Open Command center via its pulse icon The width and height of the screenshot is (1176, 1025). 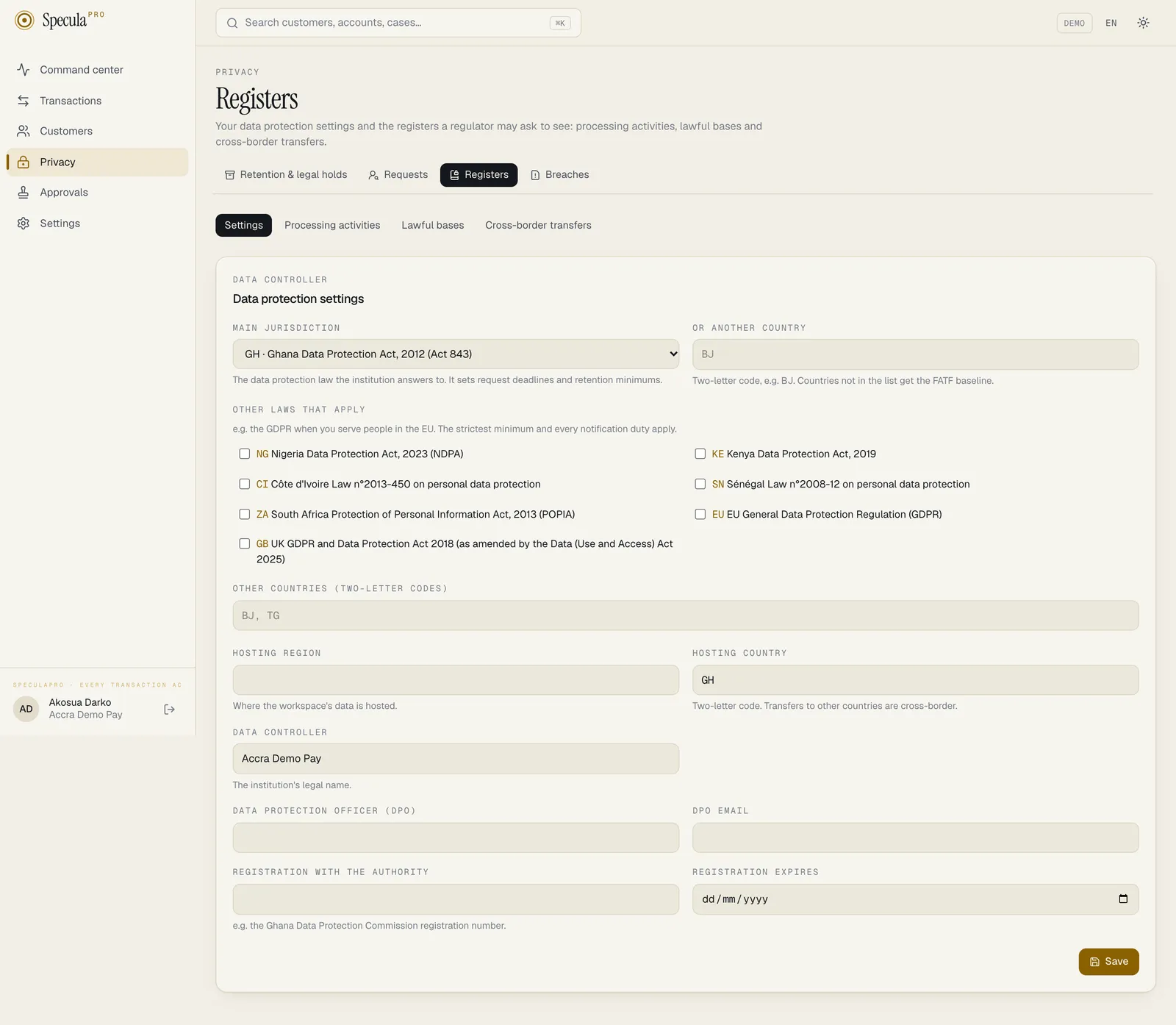point(24,70)
